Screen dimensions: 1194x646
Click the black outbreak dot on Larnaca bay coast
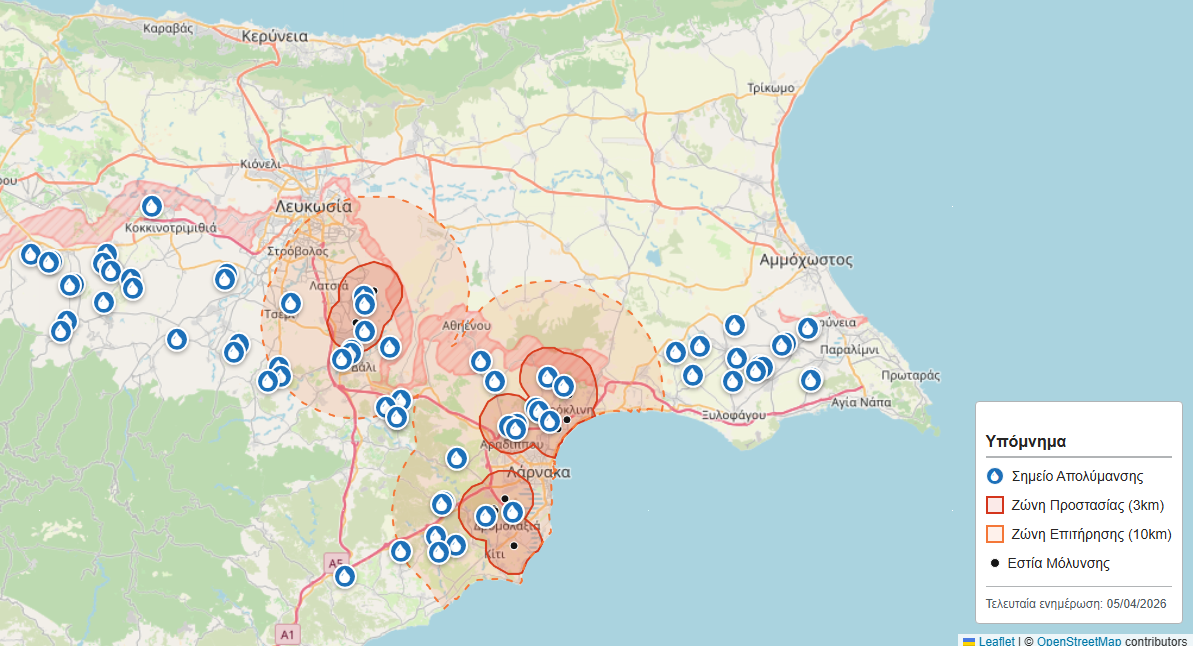pos(566,420)
